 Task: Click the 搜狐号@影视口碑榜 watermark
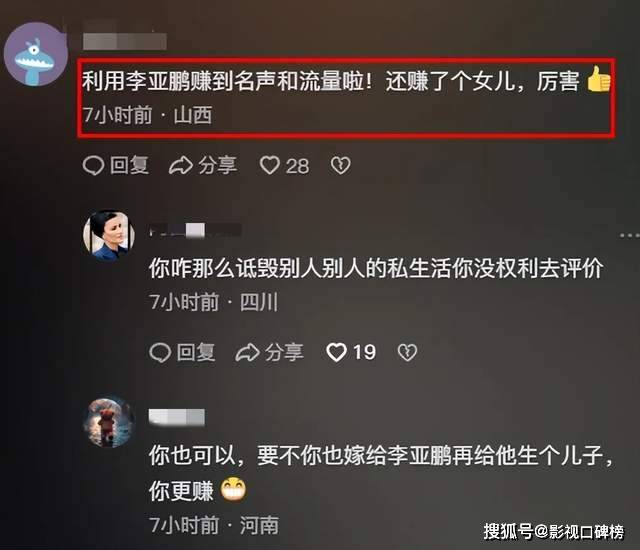pyautogui.click(x=554, y=532)
